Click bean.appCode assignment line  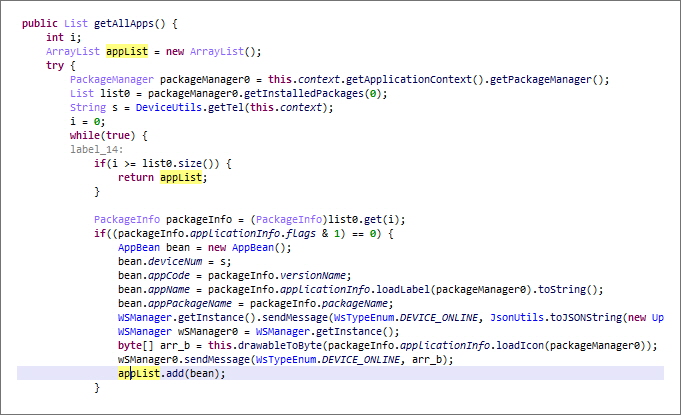[235, 275]
